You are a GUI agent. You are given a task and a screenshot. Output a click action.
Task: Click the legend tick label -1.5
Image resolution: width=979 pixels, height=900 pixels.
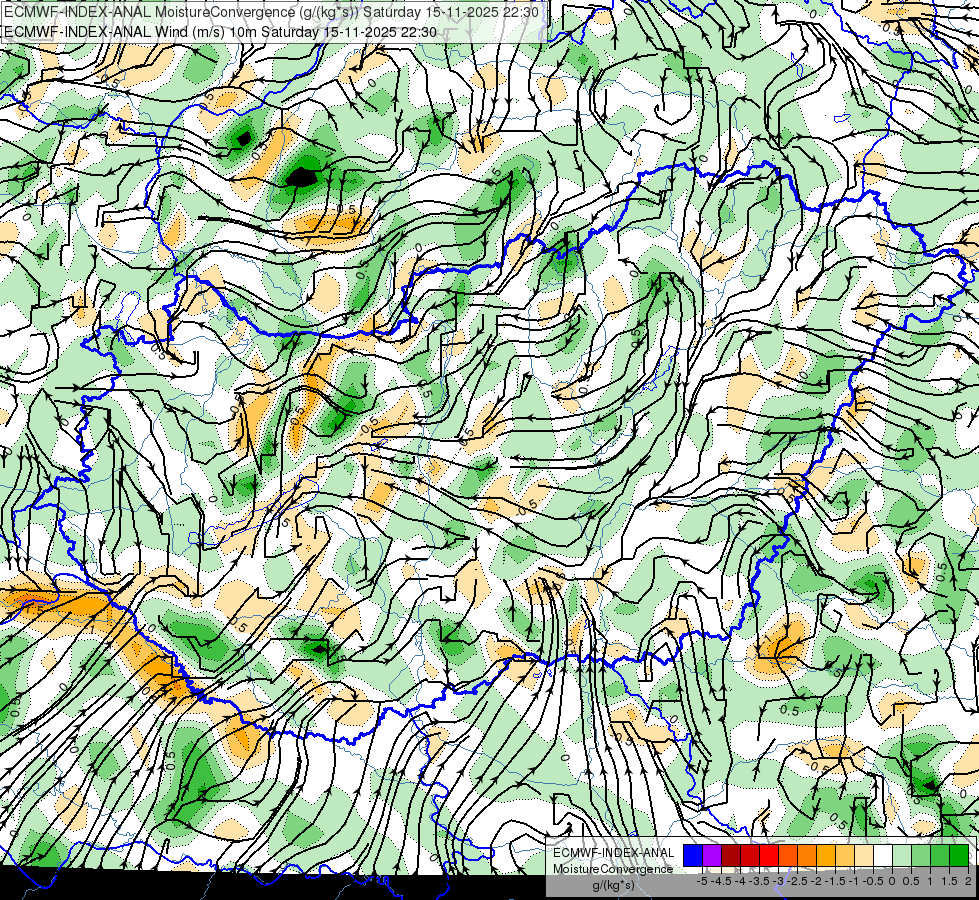click(835, 881)
